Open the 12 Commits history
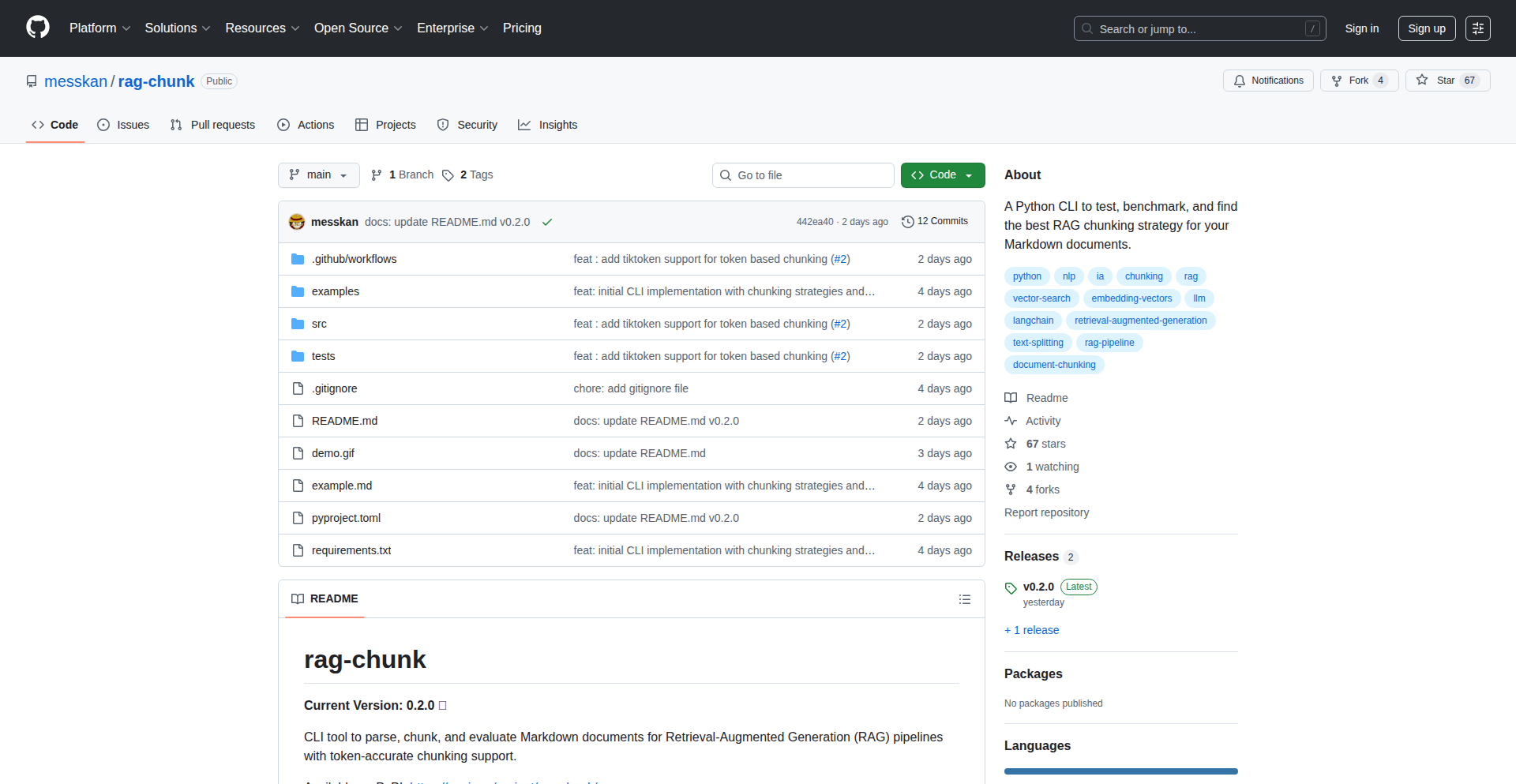1516x784 pixels. (935, 222)
